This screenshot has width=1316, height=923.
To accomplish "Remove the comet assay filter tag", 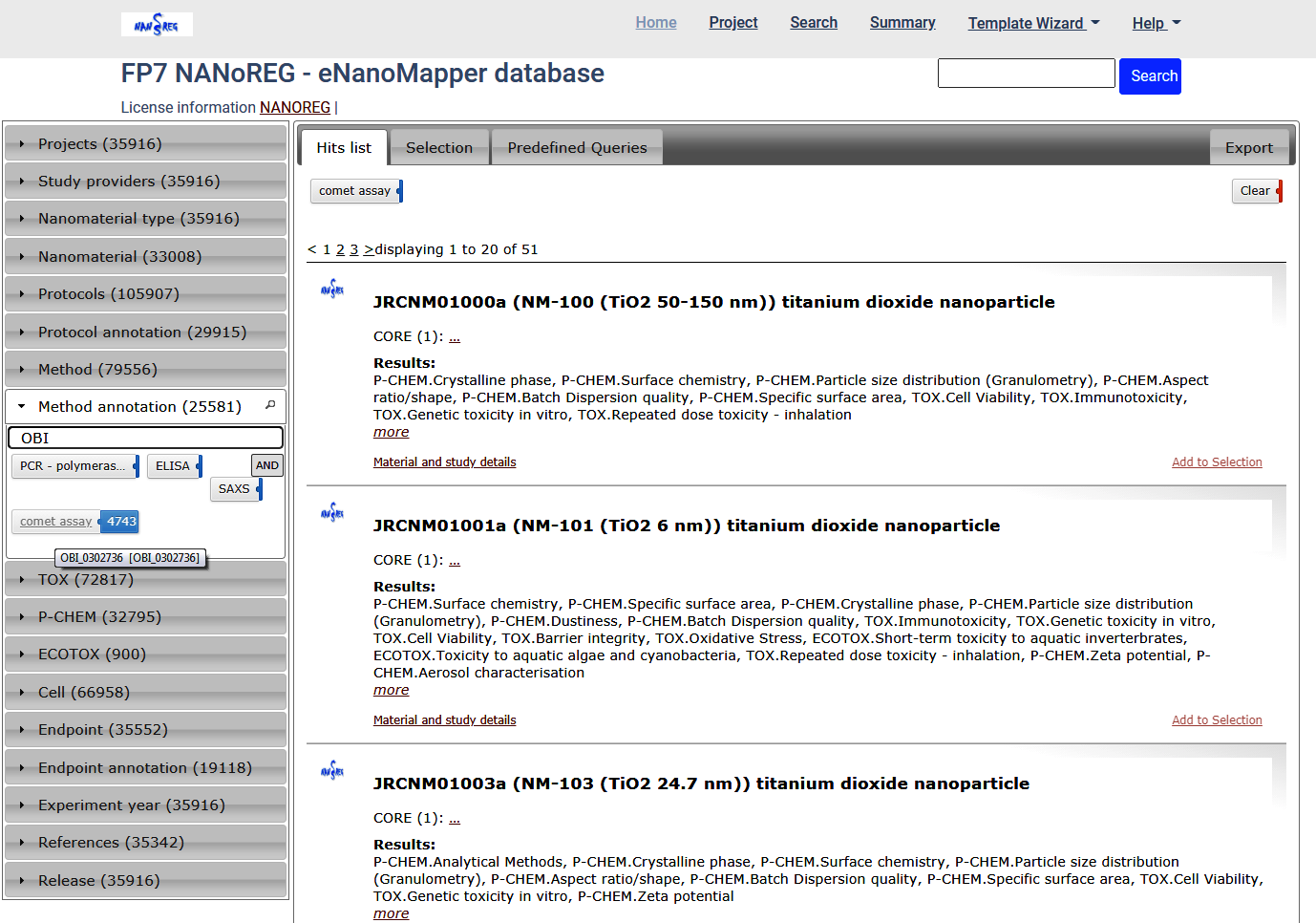I will point(399,191).
